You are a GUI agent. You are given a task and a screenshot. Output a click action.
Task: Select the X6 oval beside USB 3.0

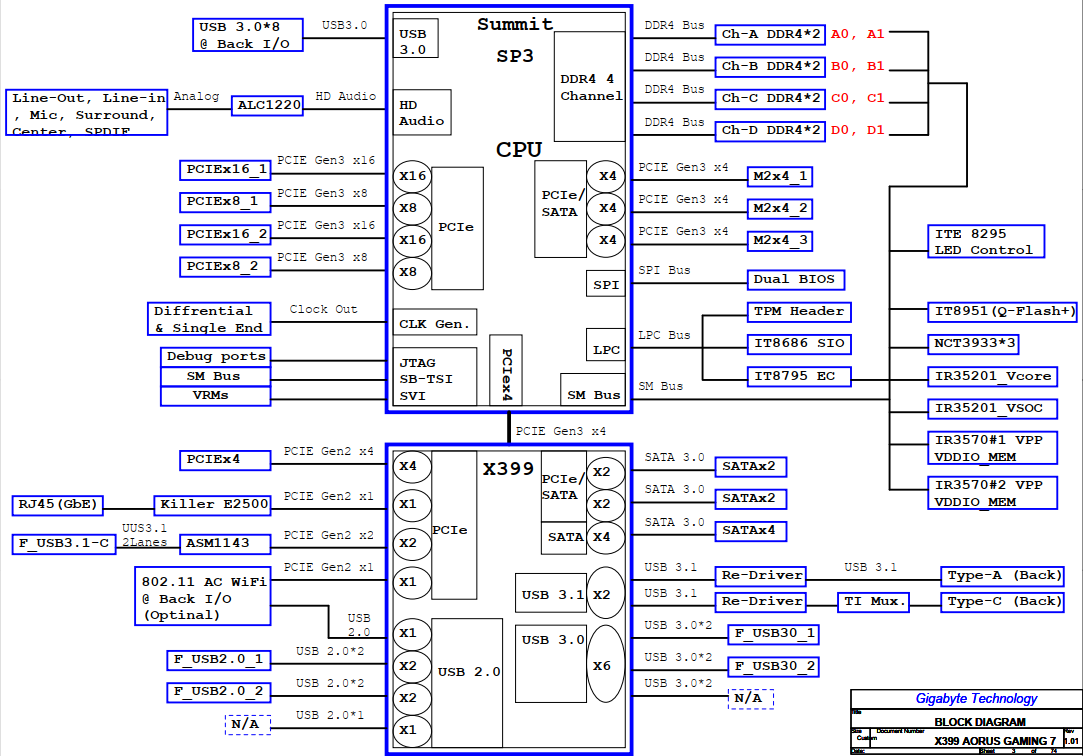click(x=605, y=664)
